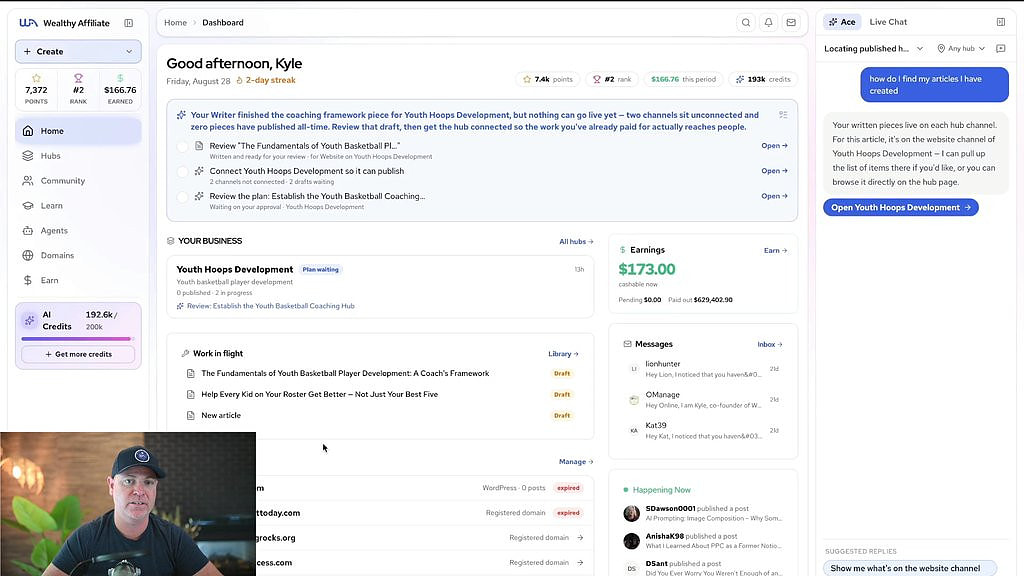Click the $166.76 this period pill

[x=683, y=79]
